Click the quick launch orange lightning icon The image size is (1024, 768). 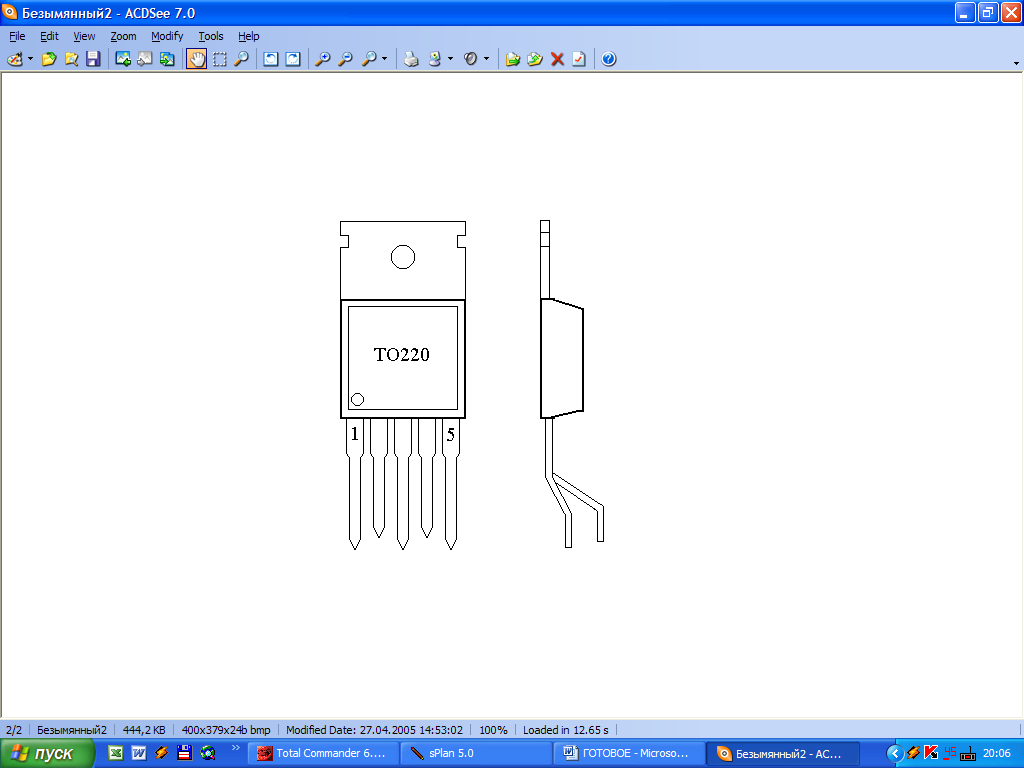(161, 753)
